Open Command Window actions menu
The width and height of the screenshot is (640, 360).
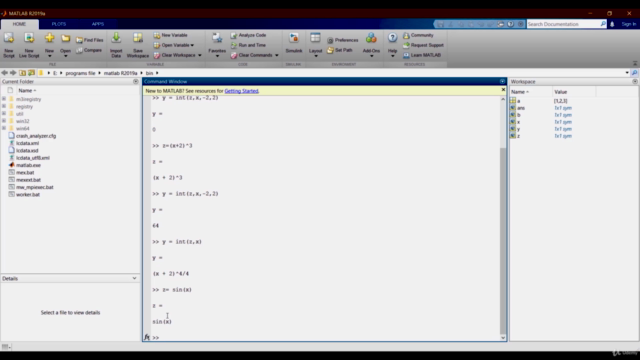pyautogui.click(x=502, y=82)
